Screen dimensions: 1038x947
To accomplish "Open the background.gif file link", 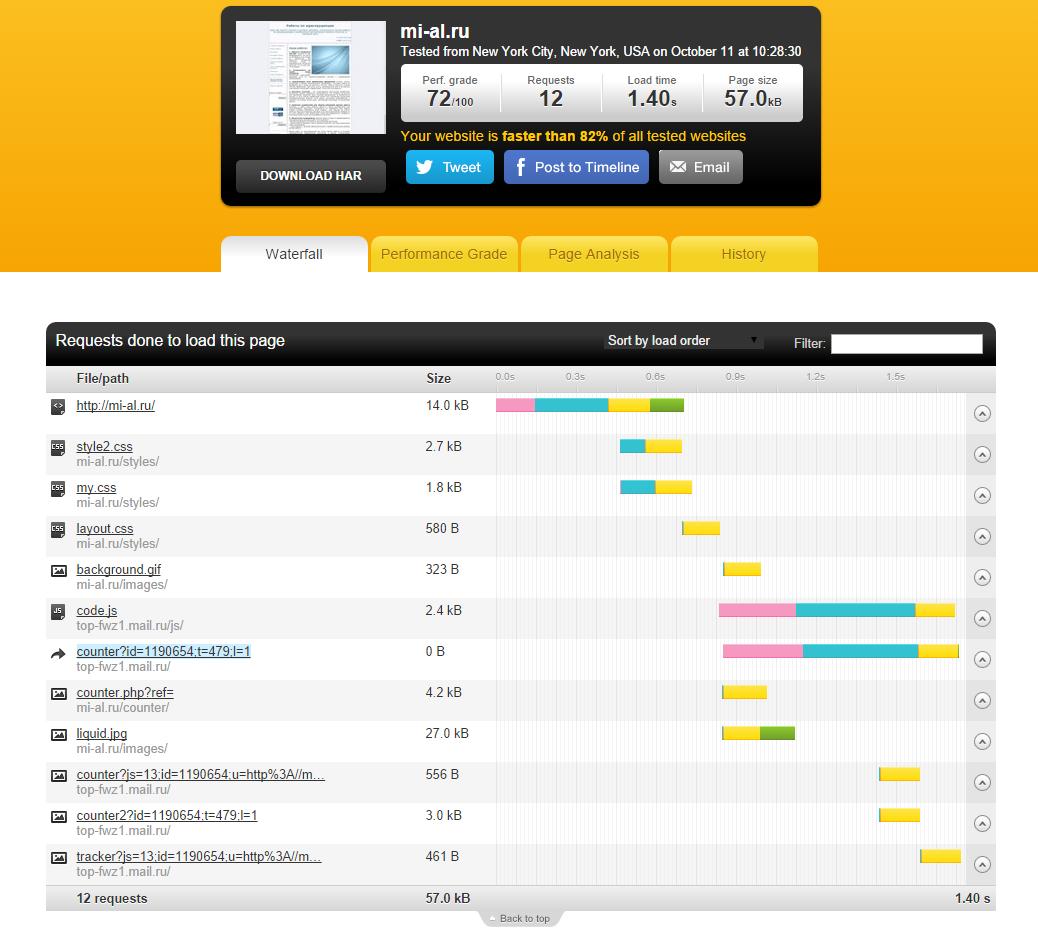I will [x=118, y=570].
